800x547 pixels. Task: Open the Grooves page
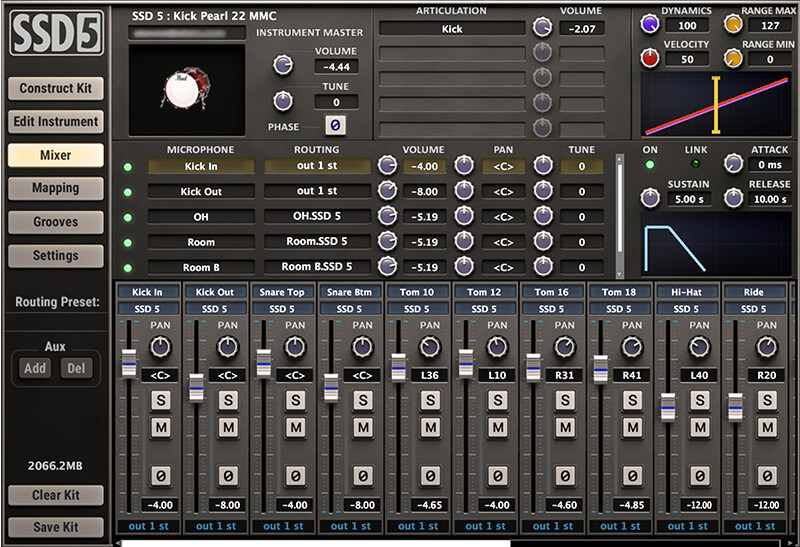tap(55, 222)
